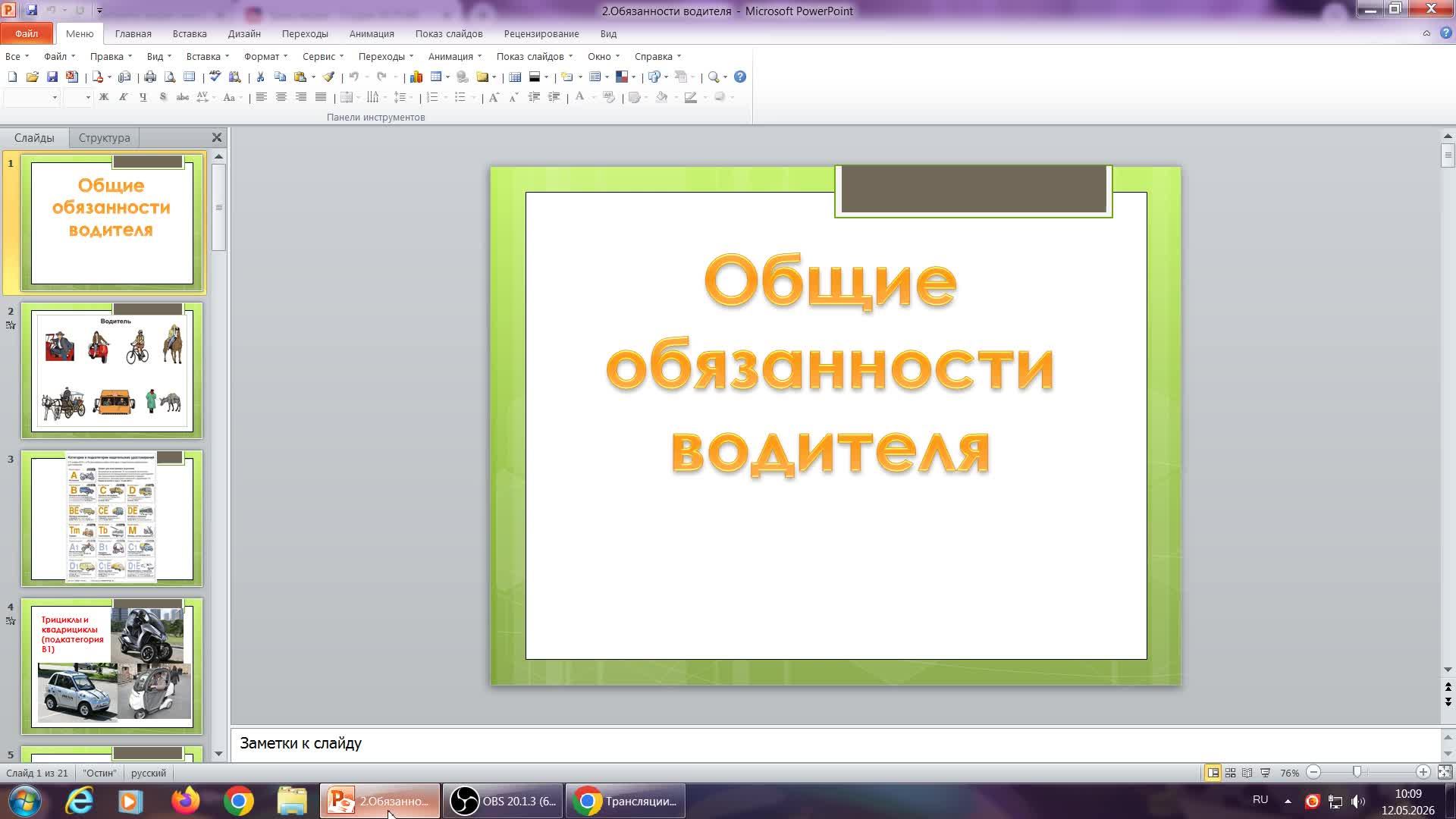Expand the Окно dropdown menu

(x=603, y=56)
